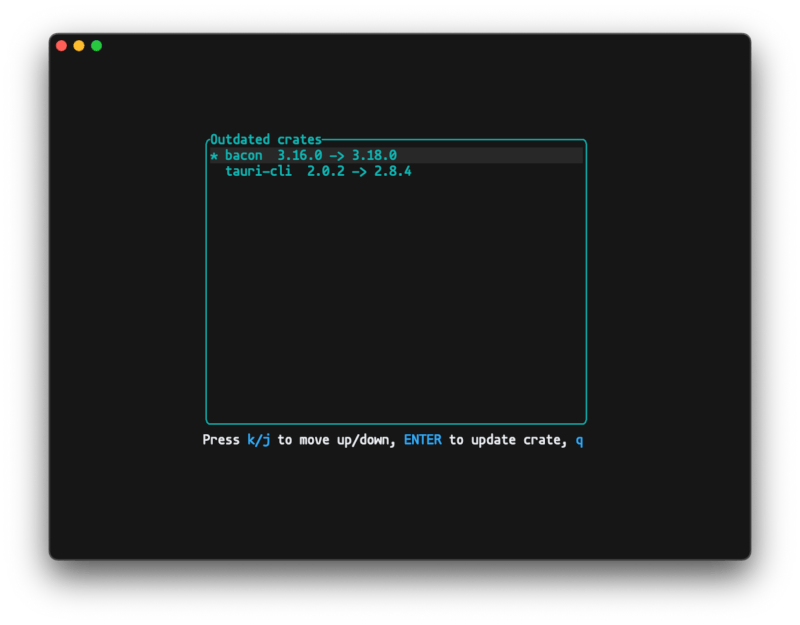Click the "to update crate" help text
The width and height of the screenshot is (800, 625).
[x=507, y=440]
